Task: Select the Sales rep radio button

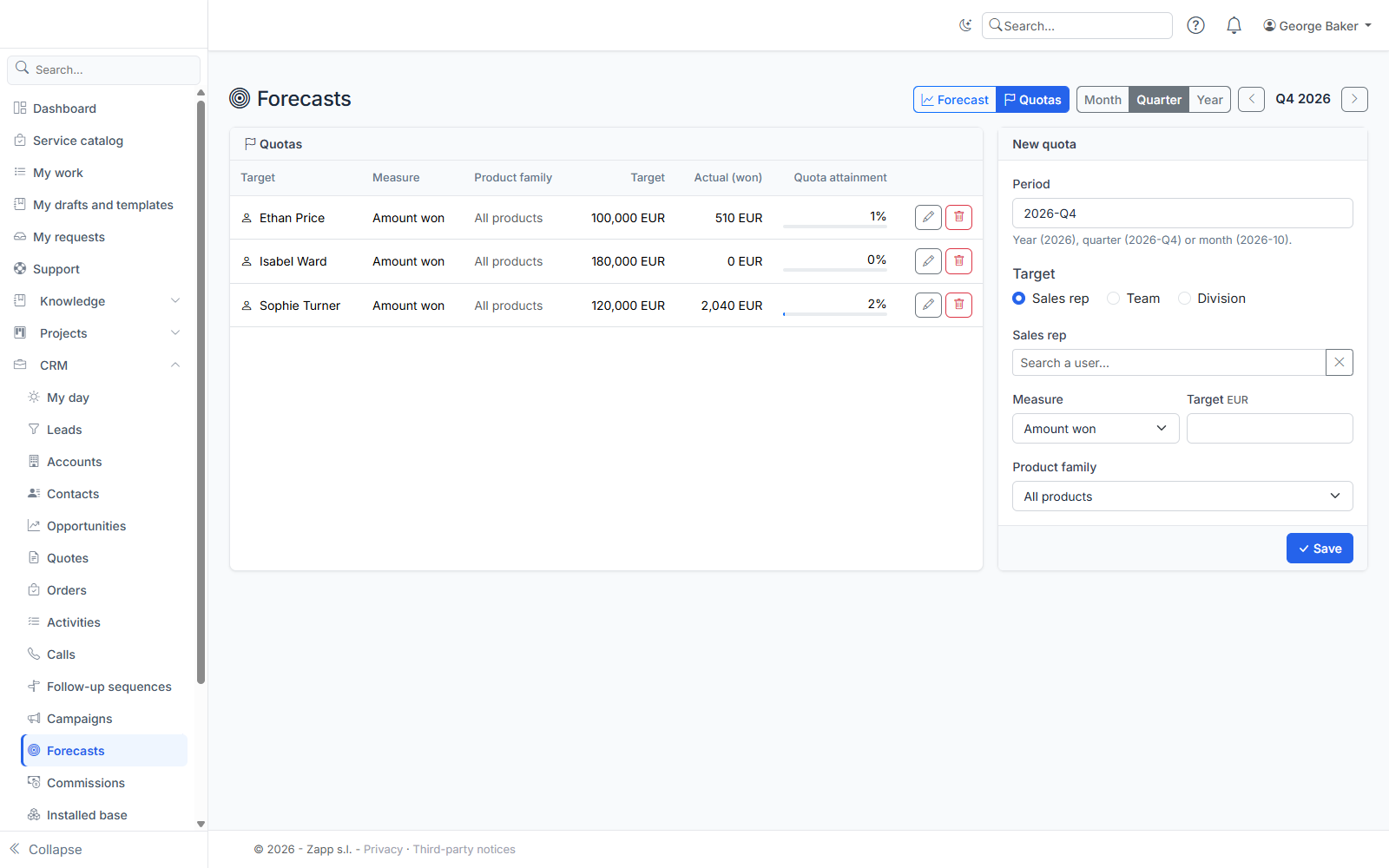Action: (1019, 299)
